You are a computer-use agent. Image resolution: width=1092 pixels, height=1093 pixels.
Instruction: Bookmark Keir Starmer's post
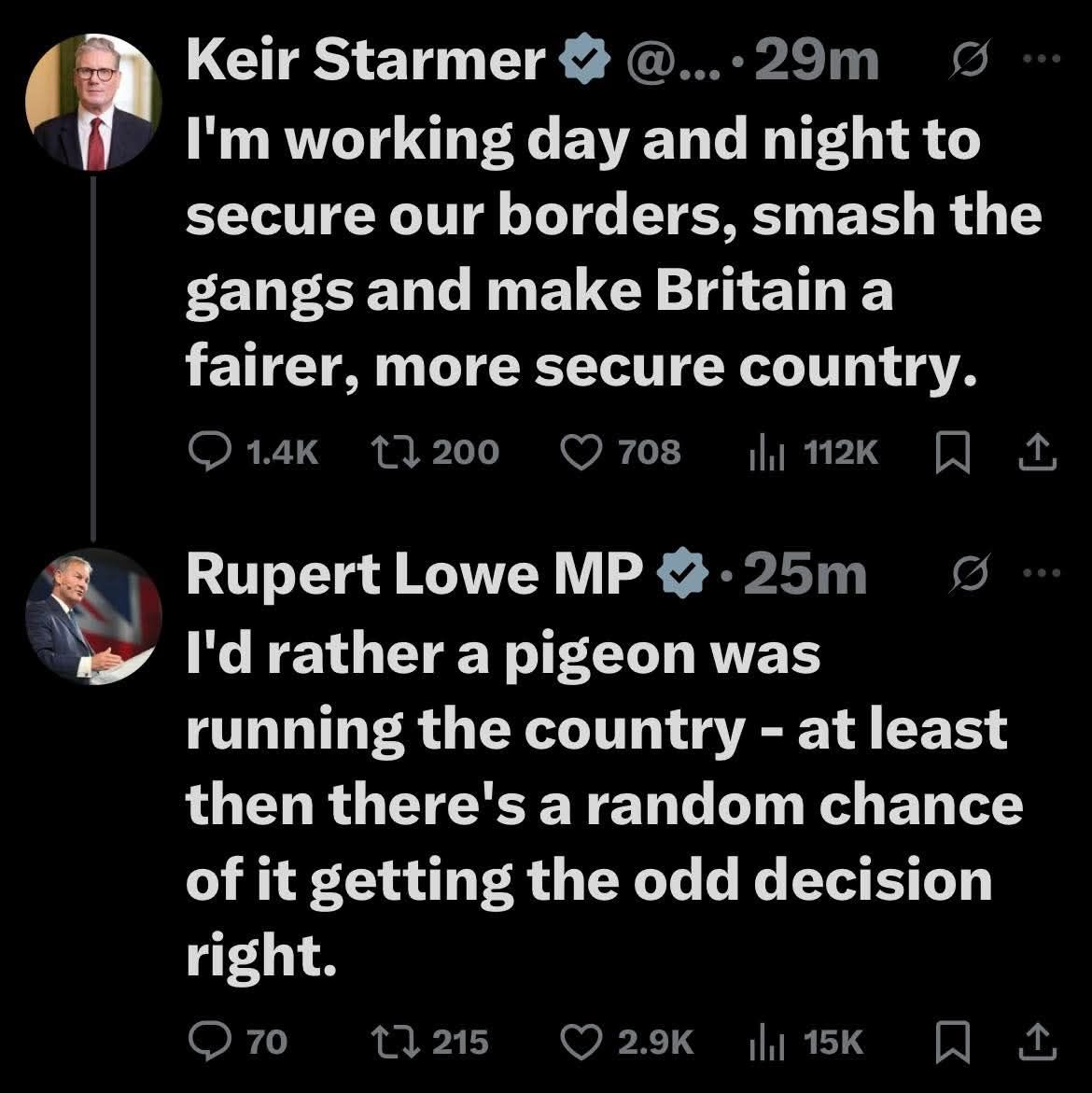[x=950, y=453]
